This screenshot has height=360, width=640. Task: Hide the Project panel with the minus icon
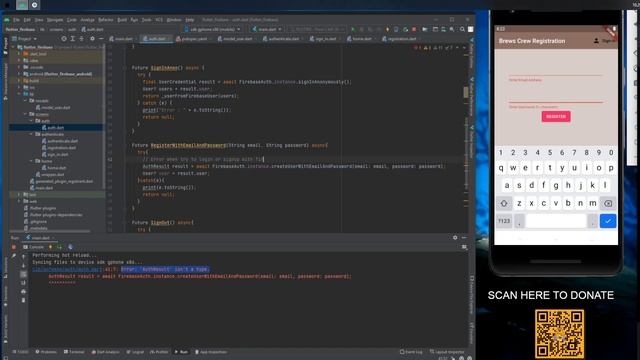(x=101, y=39)
